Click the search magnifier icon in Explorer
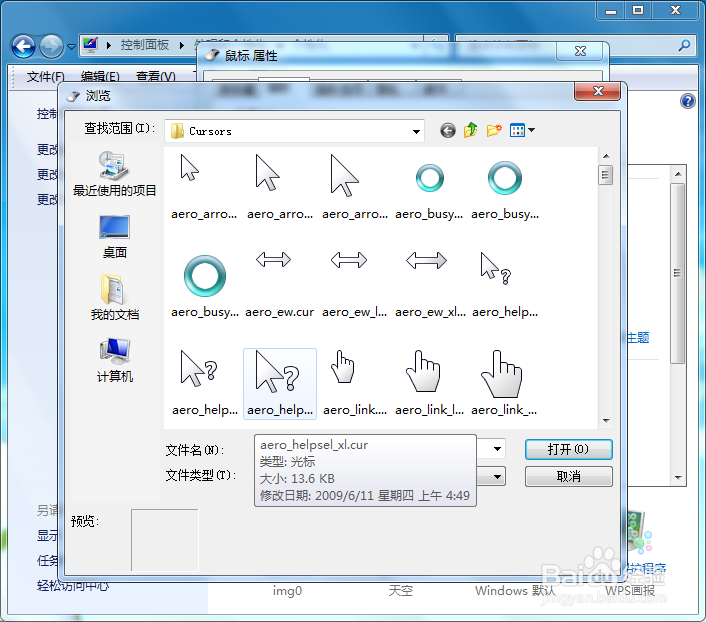The image size is (706, 622). pos(684,45)
